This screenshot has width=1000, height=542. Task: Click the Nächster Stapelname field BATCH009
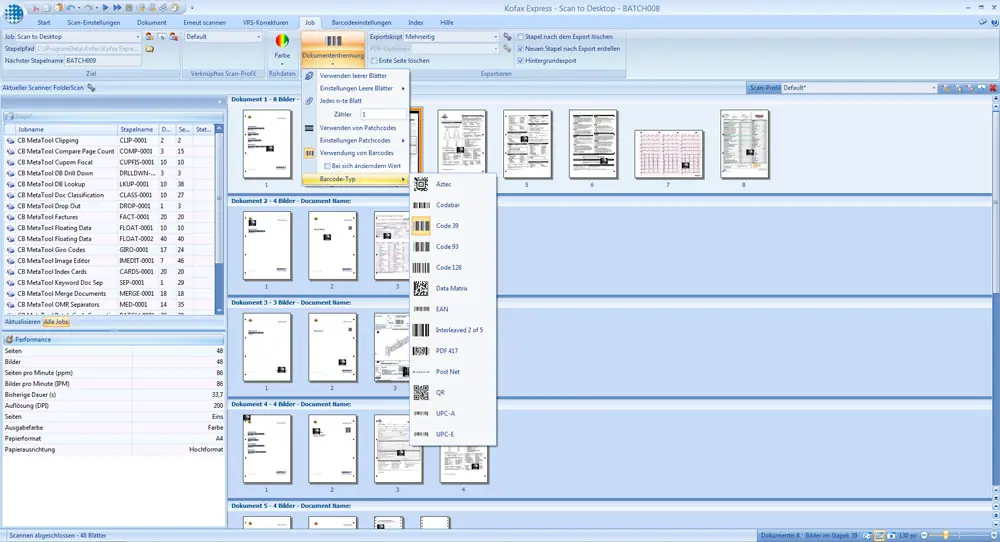103,61
